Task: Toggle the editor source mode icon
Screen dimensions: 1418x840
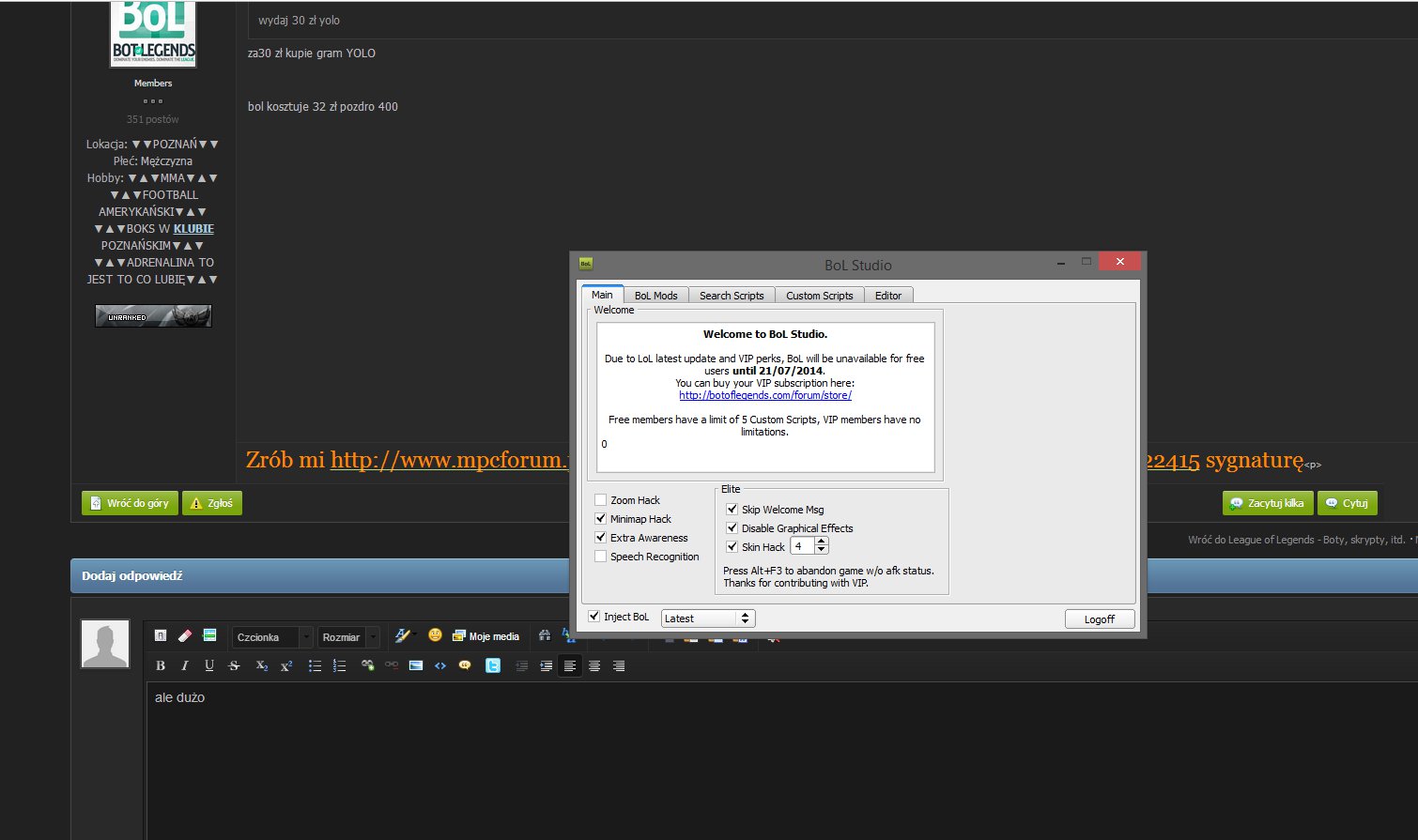Action: [161, 635]
